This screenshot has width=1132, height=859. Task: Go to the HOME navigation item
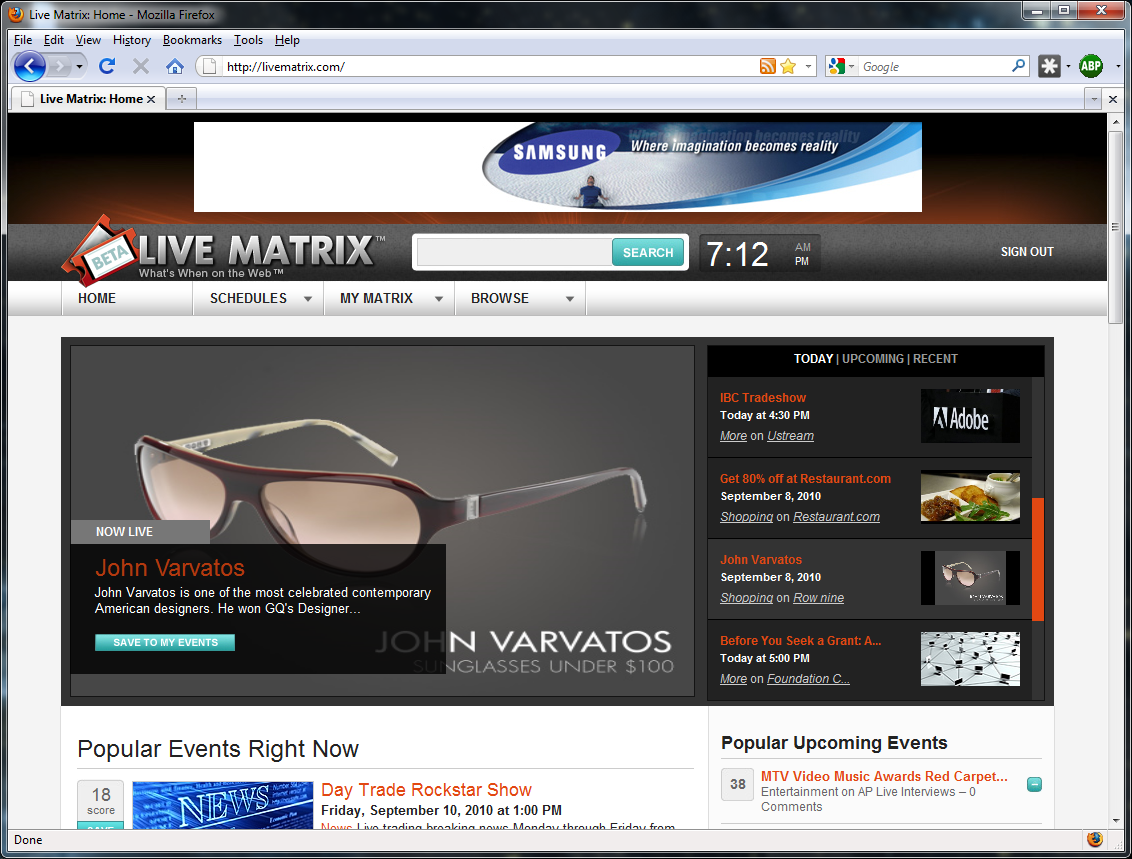click(97, 298)
